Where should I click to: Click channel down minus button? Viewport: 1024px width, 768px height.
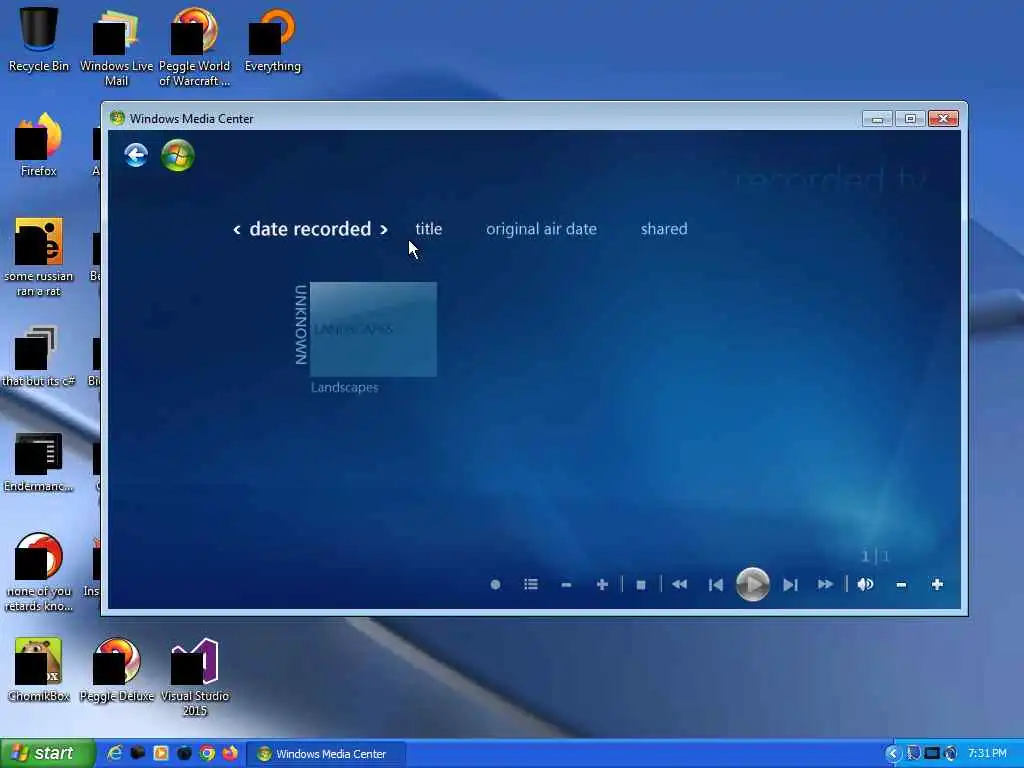(x=566, y=584)
